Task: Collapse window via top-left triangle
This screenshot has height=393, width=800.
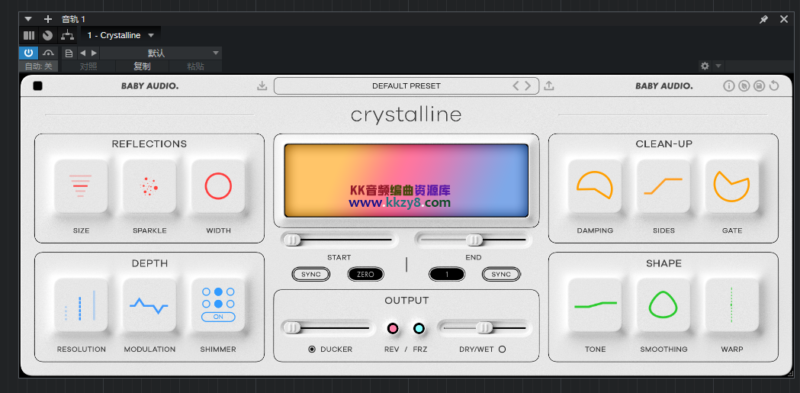Action: click(29, 19)
